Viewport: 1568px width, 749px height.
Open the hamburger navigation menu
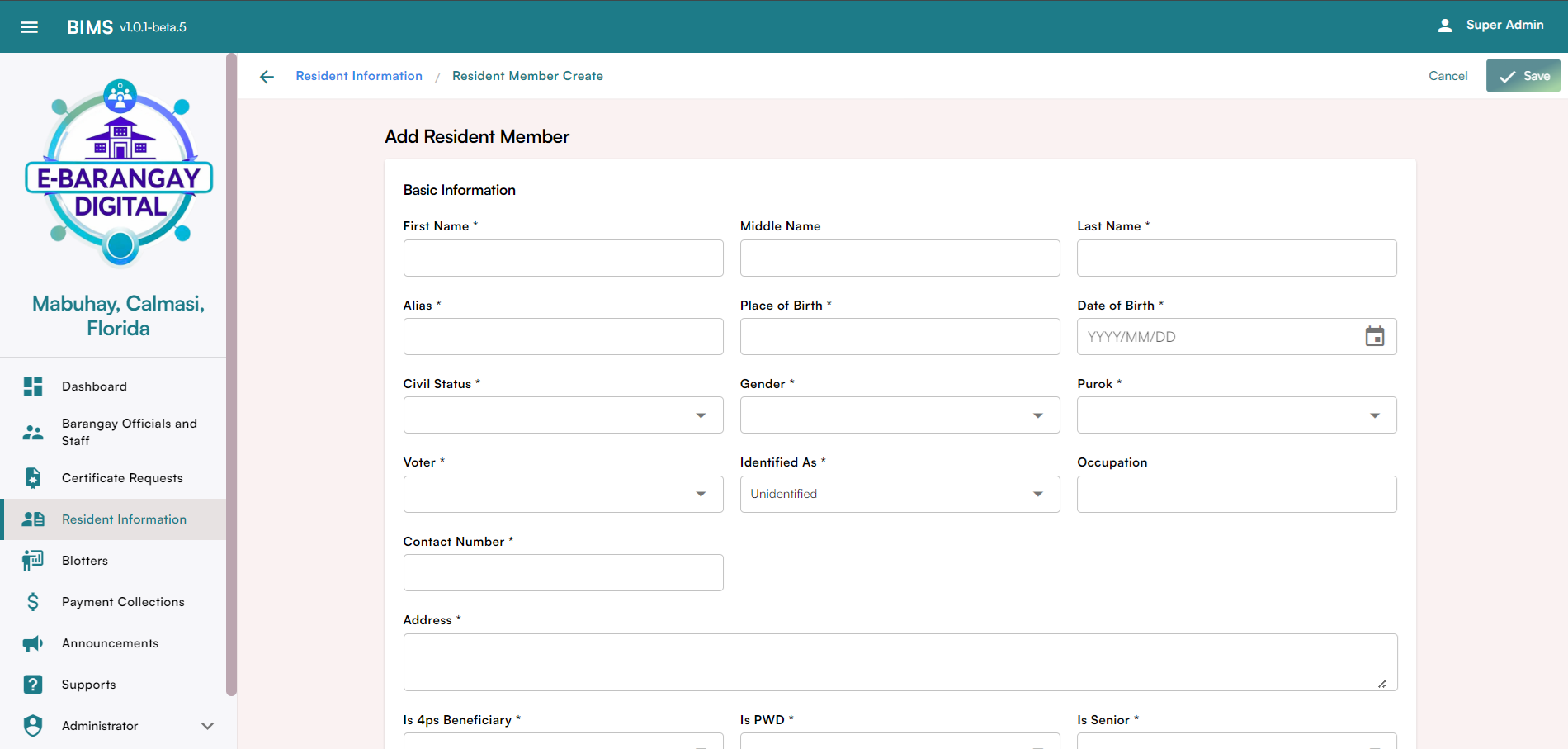click(x=30, y=26)
